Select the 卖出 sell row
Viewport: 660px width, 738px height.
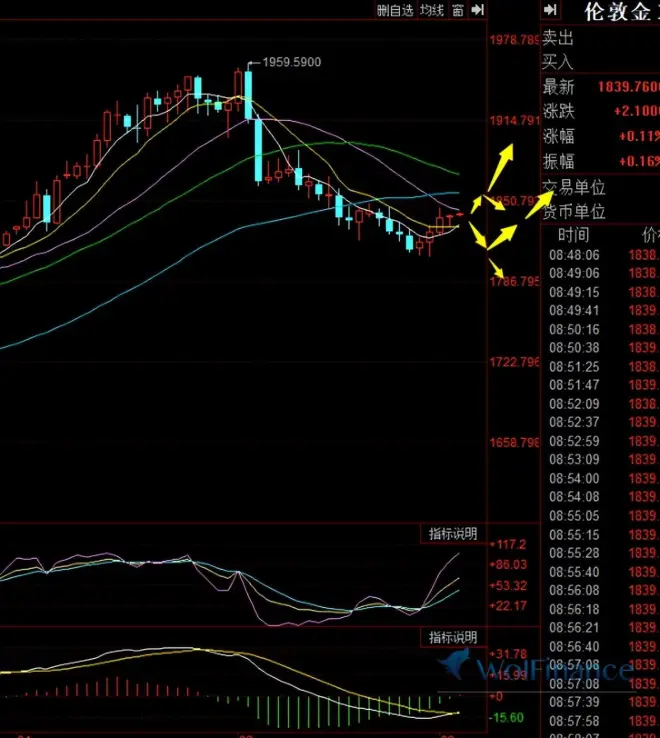(x=559, y=38)
